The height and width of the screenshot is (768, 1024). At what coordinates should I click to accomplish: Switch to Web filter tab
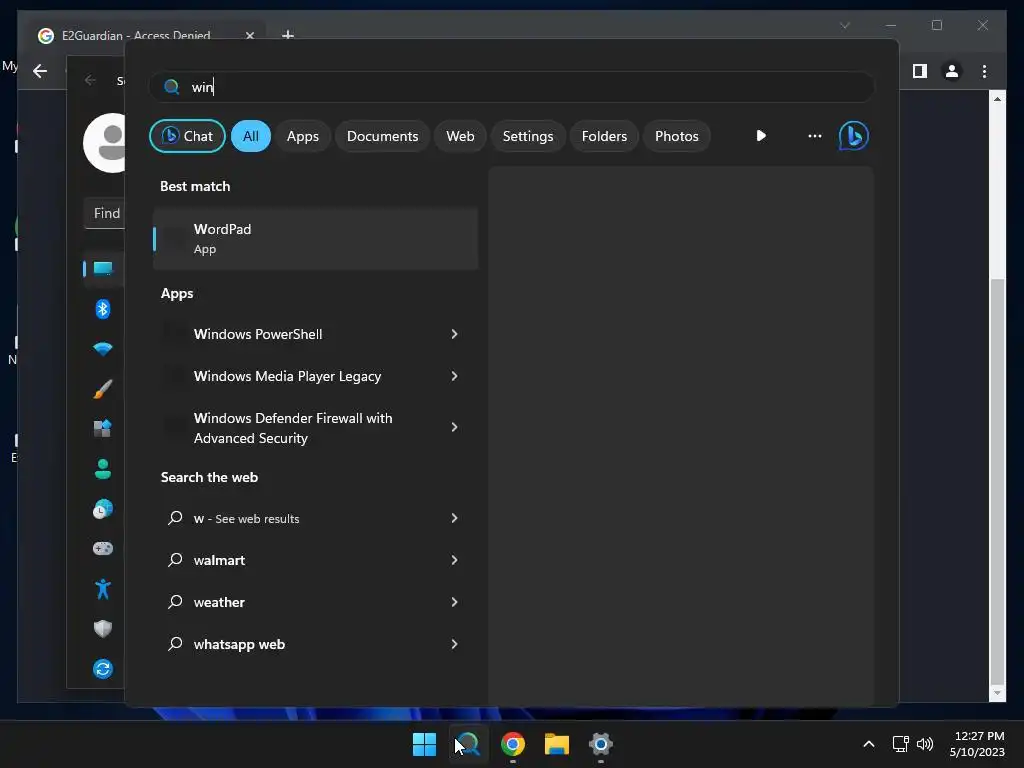(x=460, y=136)
